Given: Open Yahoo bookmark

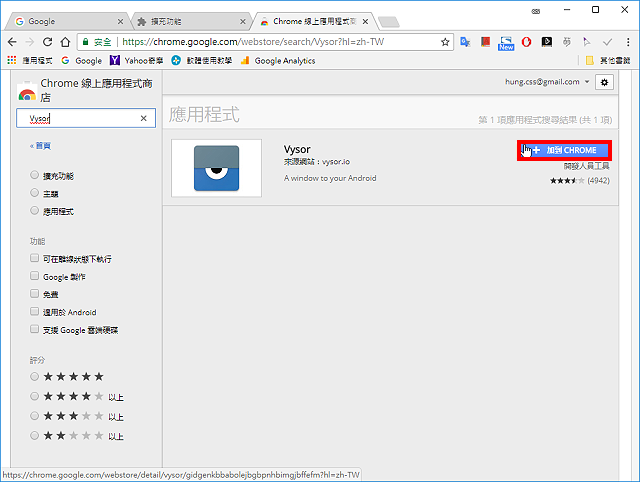Looking at the screenshot, I should [136, 61].
